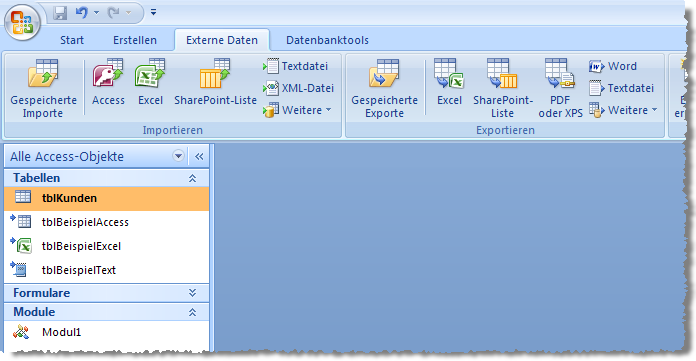Select the linked tblBeispielText table
696x361 pixels.
coord(107,270)
